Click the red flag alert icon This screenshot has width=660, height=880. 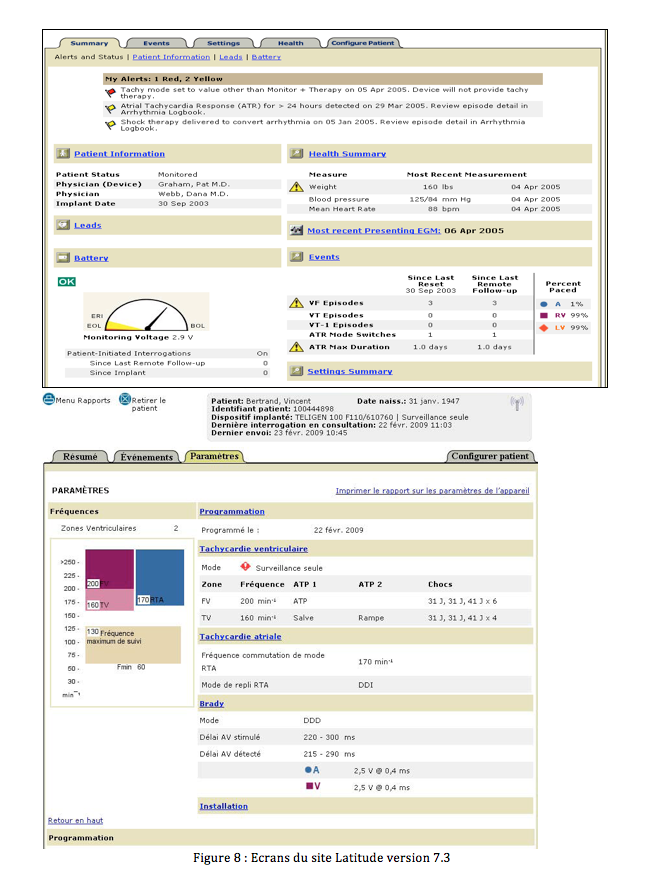click(x=111, y=92)
